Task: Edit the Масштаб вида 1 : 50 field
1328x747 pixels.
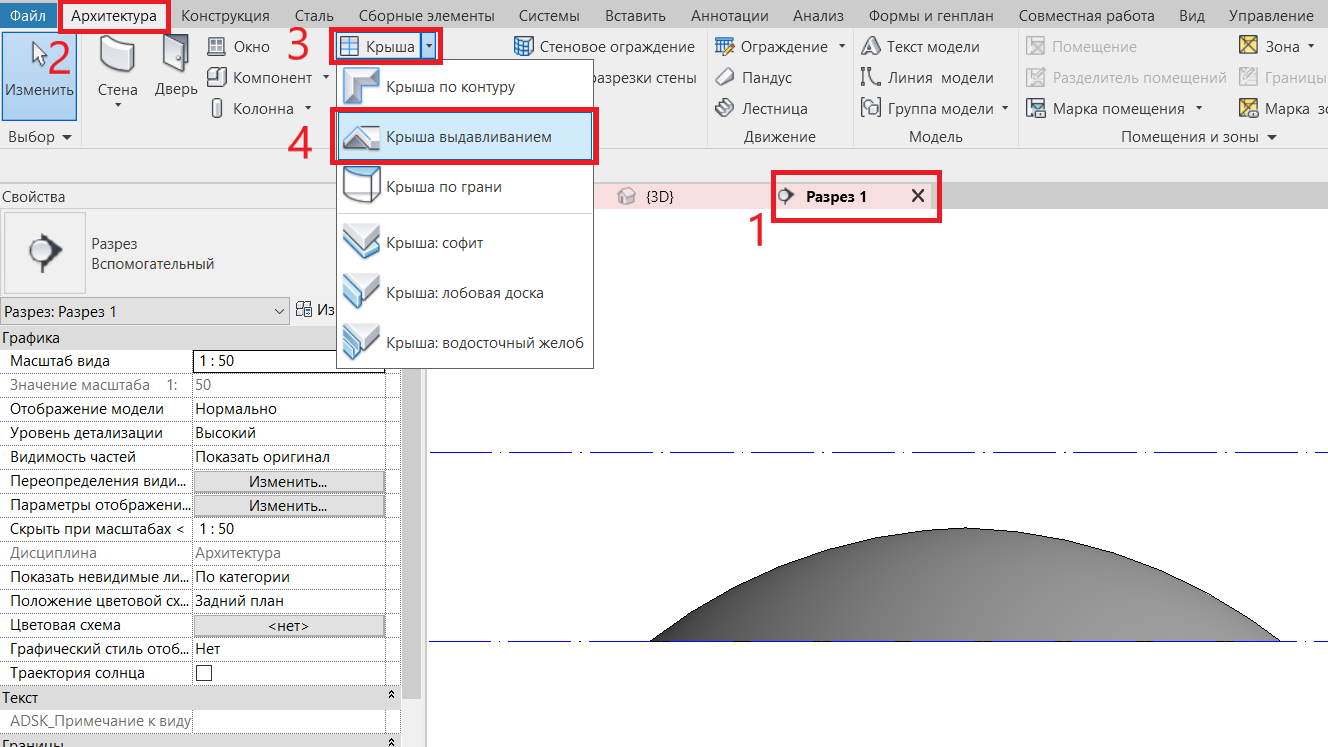Action: 289,361
